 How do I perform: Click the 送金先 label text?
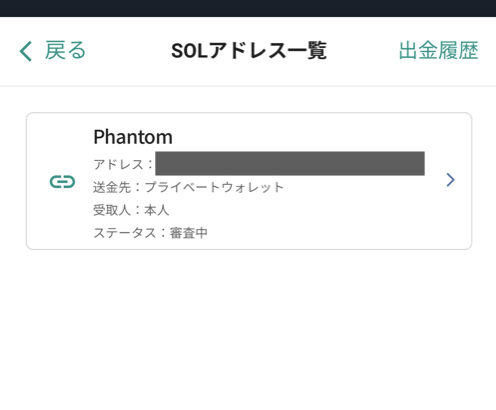point(112,187)
